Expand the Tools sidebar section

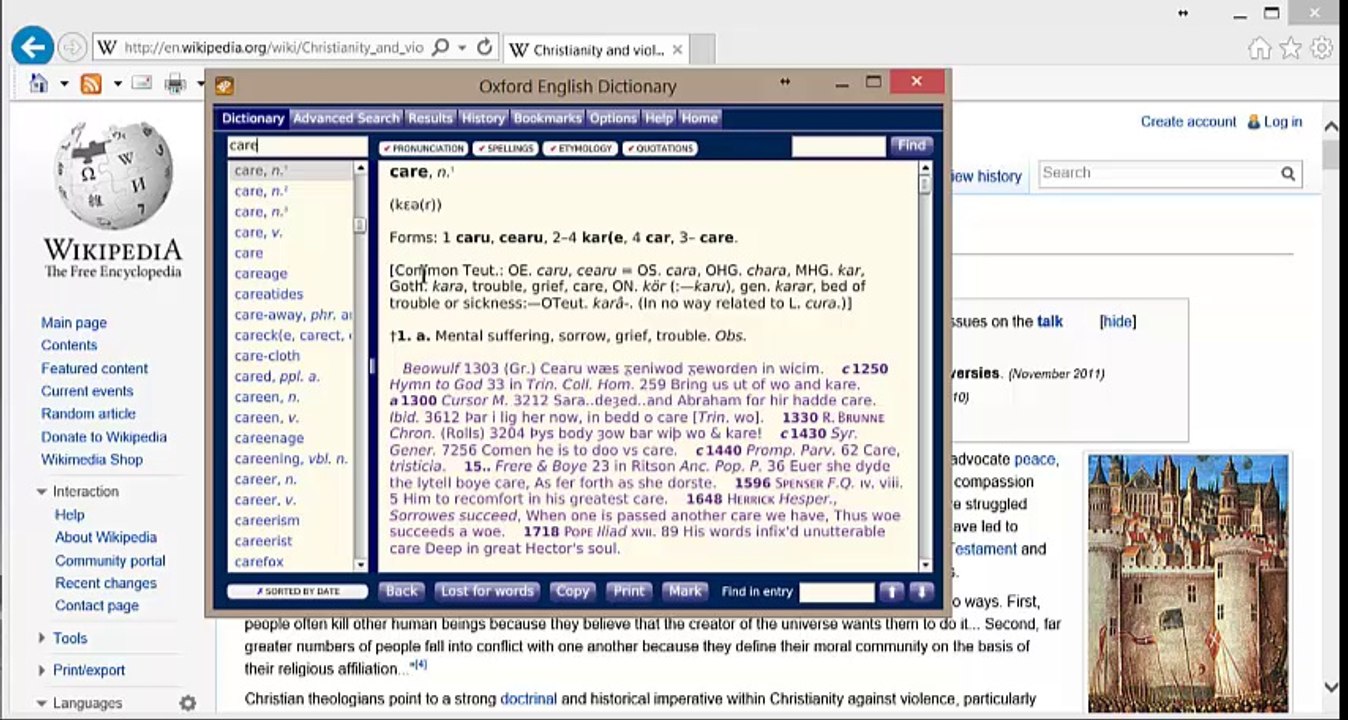coord(42,638)
